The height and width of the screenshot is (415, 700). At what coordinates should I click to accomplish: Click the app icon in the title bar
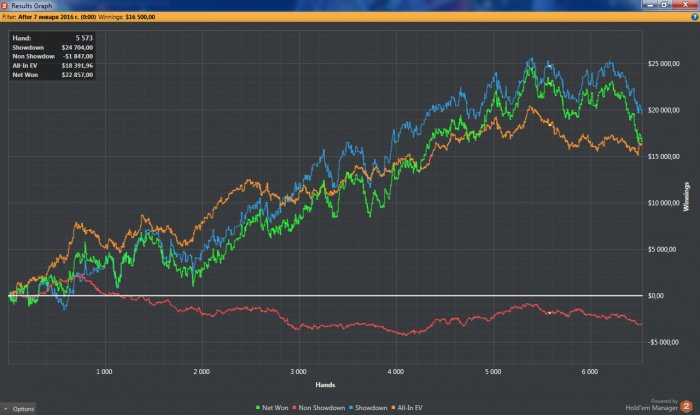click(x=4, y=5)
